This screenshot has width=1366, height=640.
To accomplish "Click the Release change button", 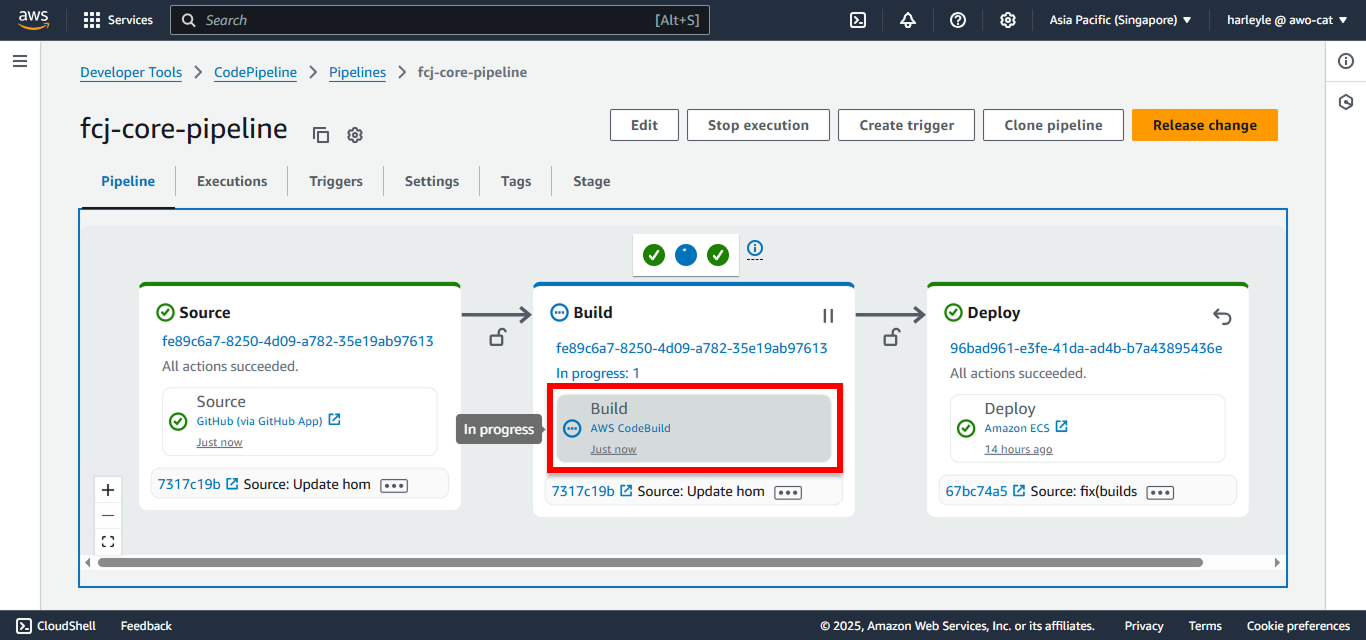I will coord(1205,125).
